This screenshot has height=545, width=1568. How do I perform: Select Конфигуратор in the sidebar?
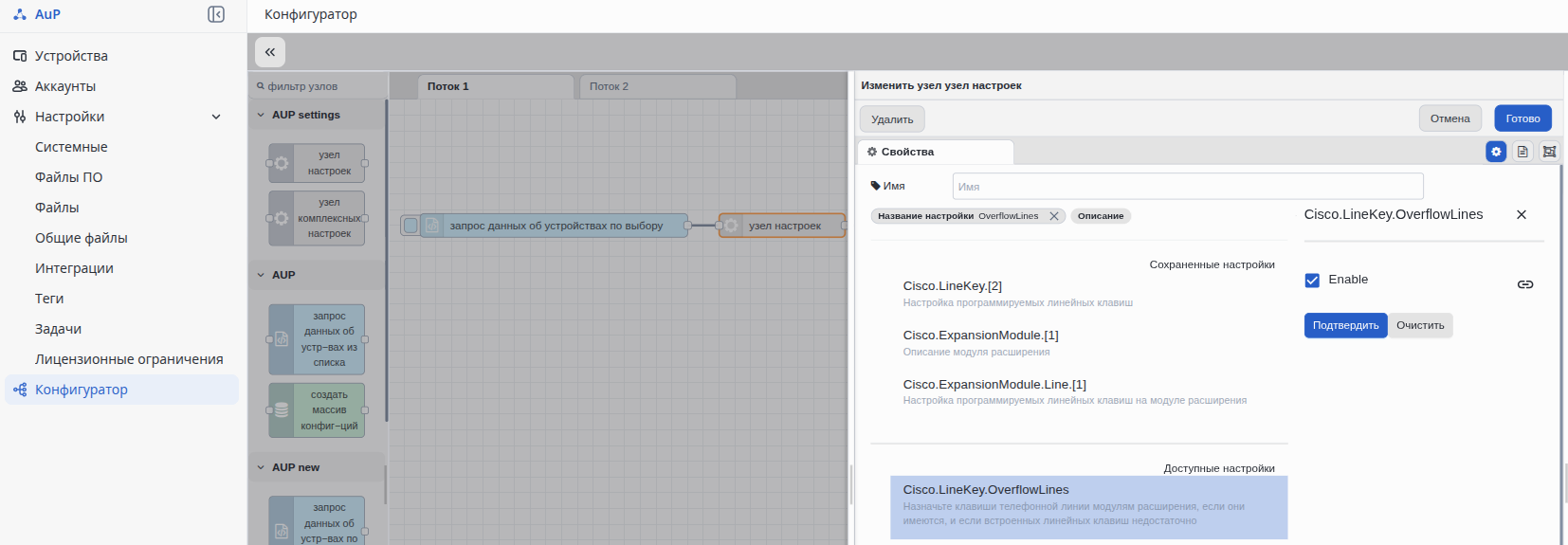point(121,390)
